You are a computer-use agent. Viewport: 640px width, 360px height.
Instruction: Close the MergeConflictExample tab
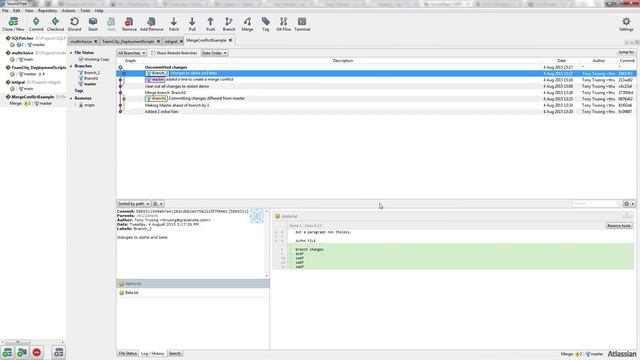pyautogui.click(x=230, y=40)
